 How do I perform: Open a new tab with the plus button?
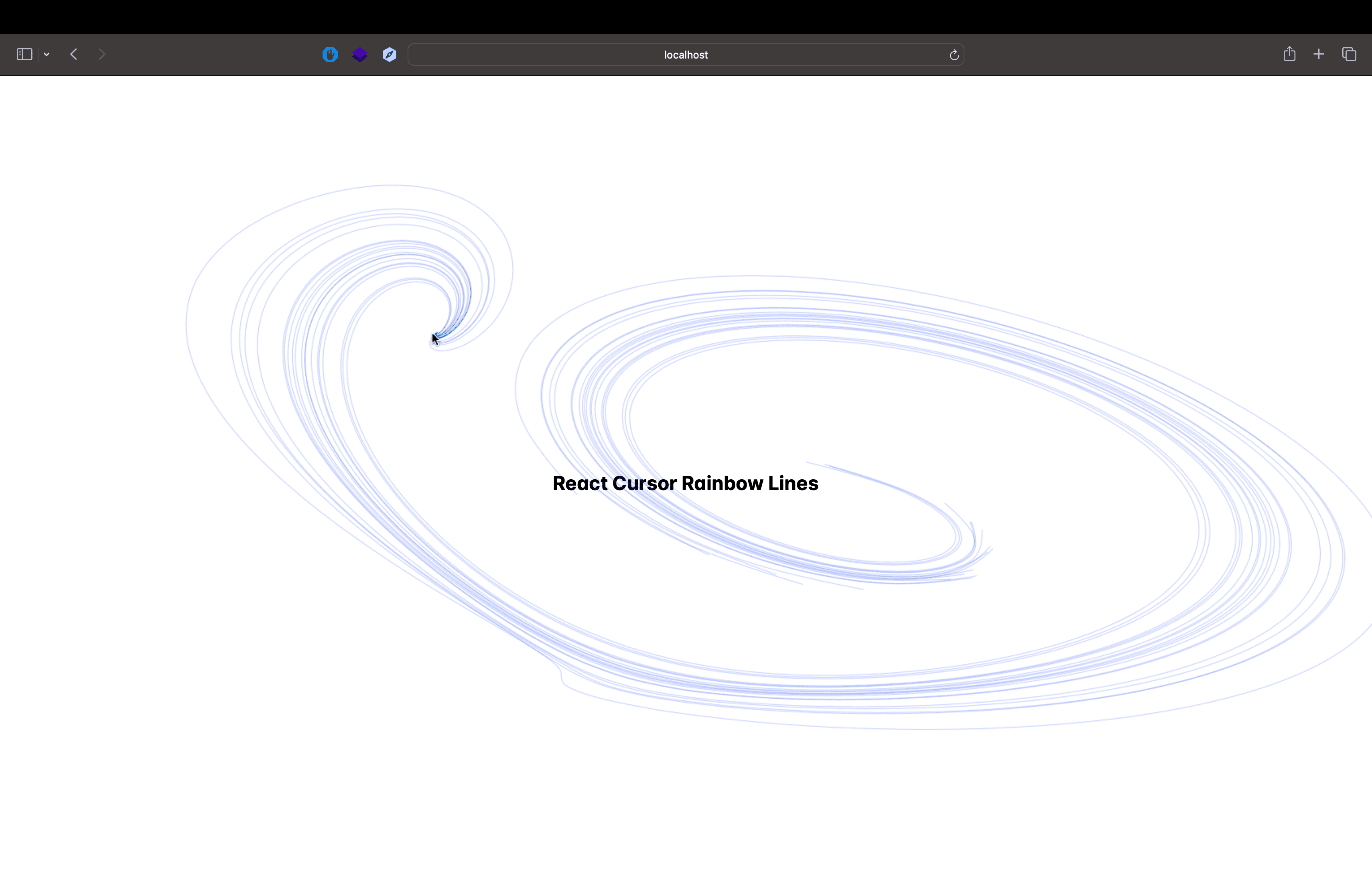1319,54
